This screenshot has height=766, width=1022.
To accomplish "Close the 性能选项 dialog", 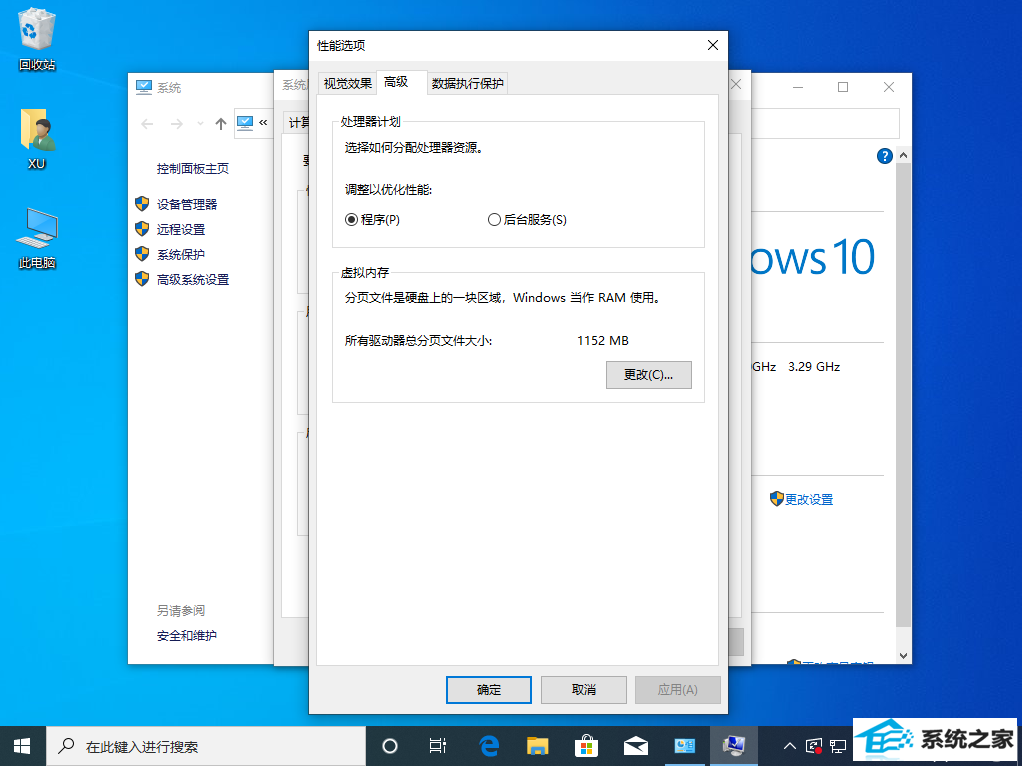I will point(712,45).
